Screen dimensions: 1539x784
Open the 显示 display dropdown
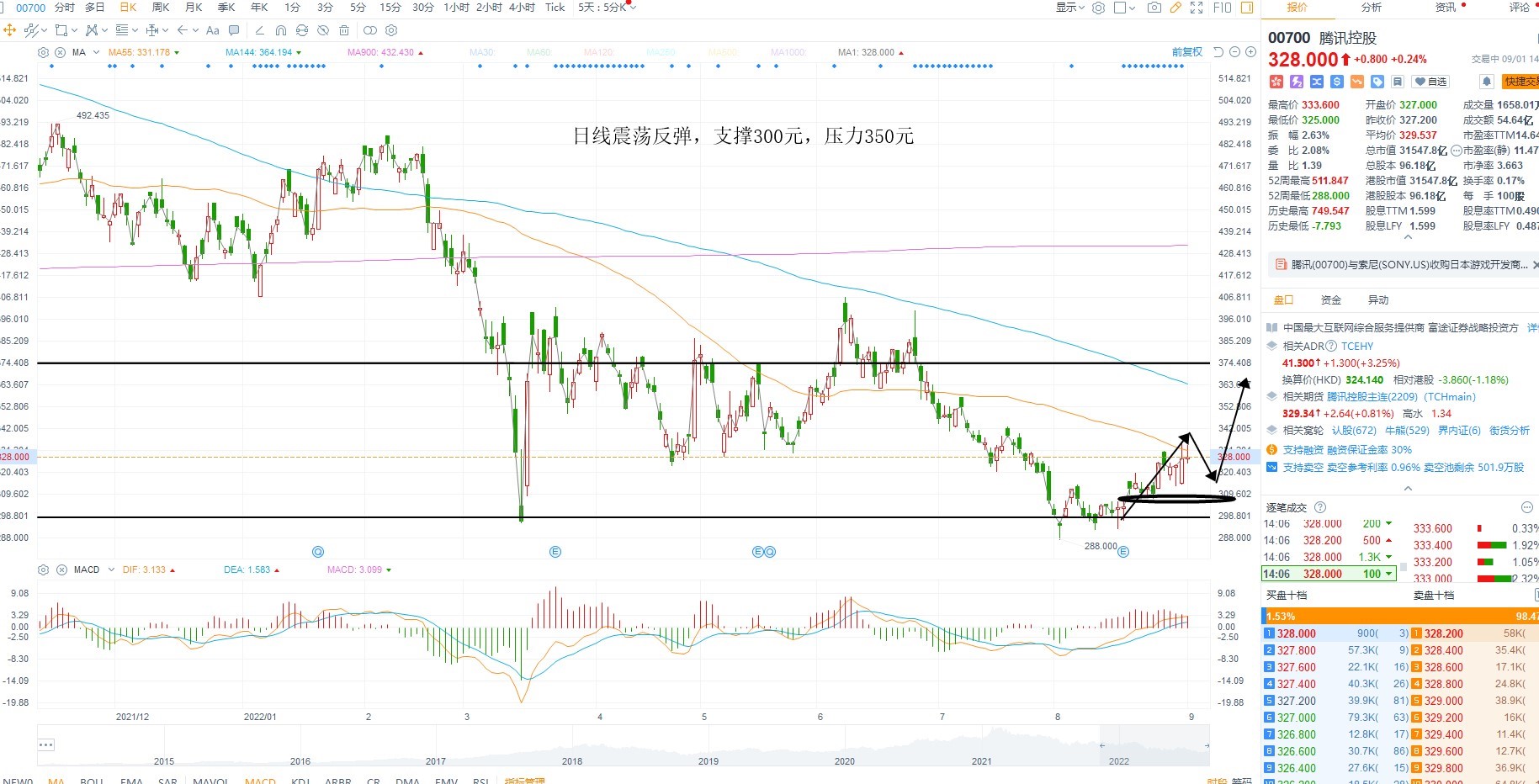tap(1070, 8)
